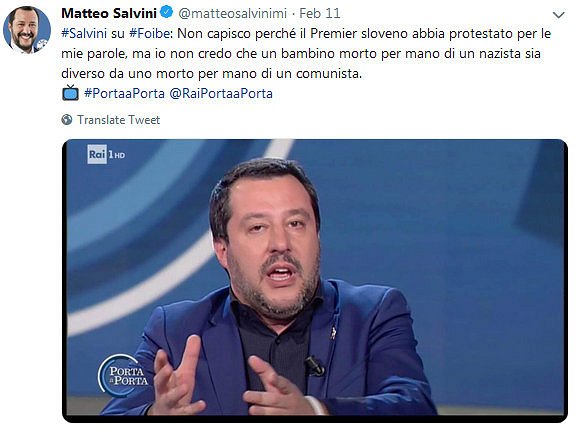This screenshot has height=433, width=577.
Task: Click Matteo Salvini's profile avatar
Action: click(x=26, y=29)
